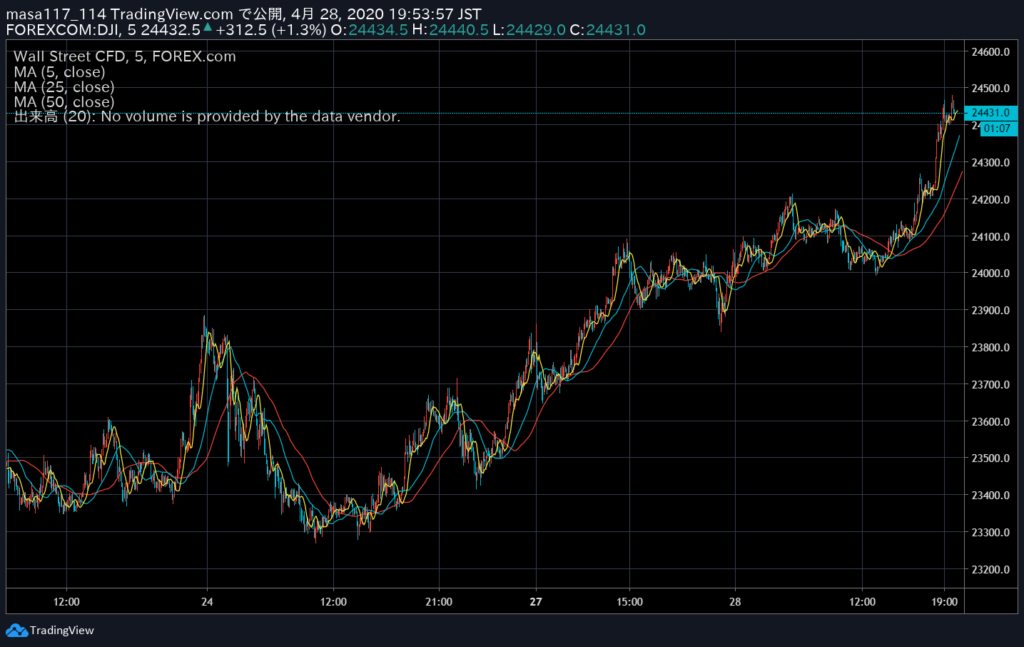Select the MA (50, close) indicator legend
Viewport: 1024px width, 647px height.
64,102
